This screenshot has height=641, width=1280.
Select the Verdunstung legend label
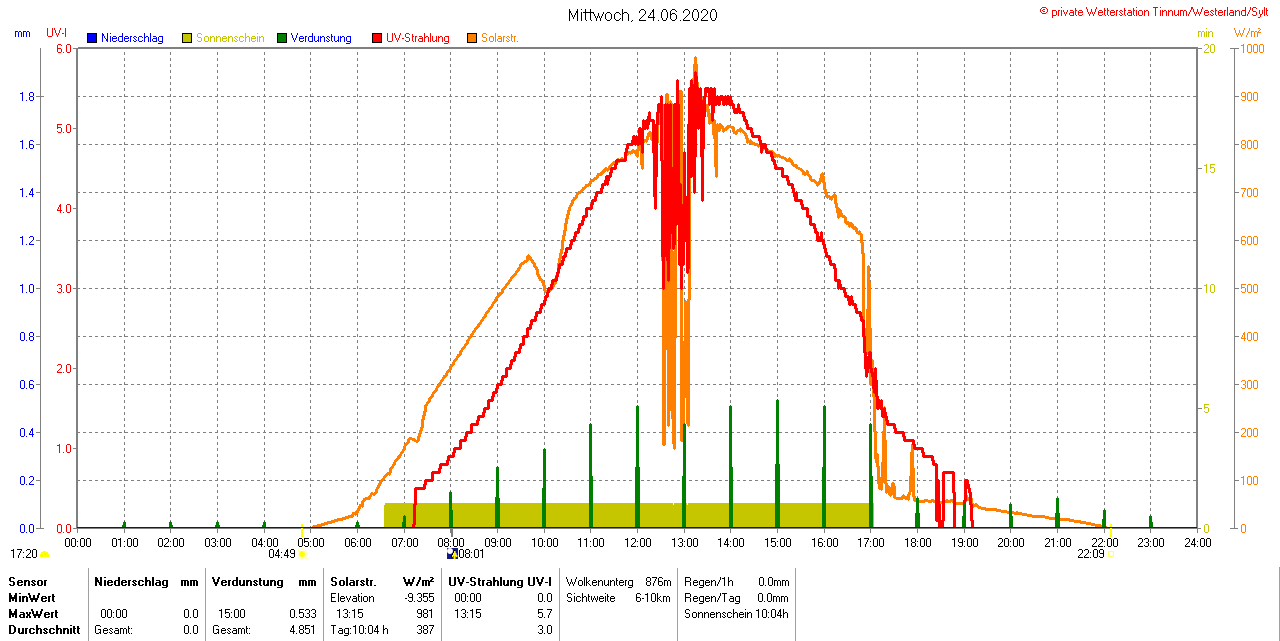pyautogui.click(x=321, y=38)
